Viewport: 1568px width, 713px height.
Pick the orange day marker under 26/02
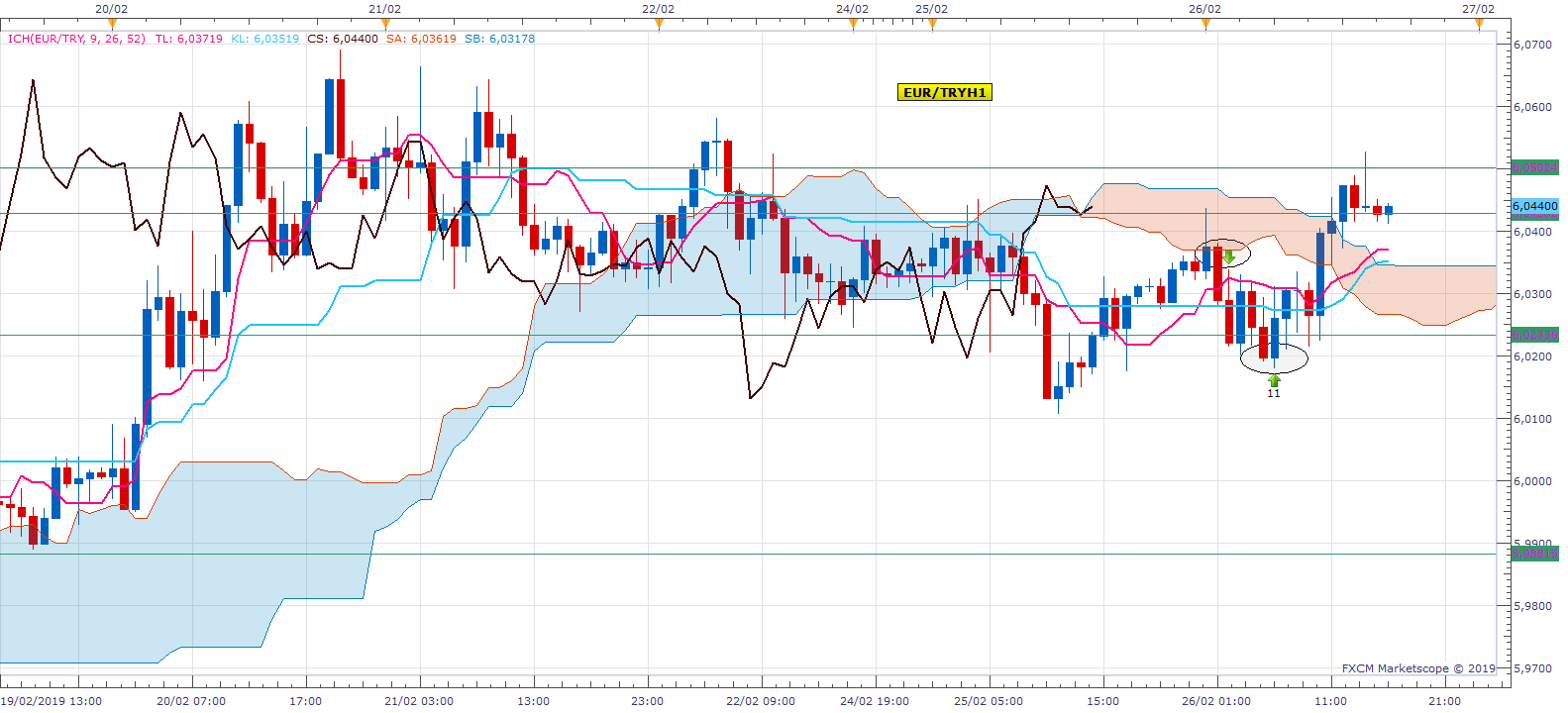[x=1205, y=24]
